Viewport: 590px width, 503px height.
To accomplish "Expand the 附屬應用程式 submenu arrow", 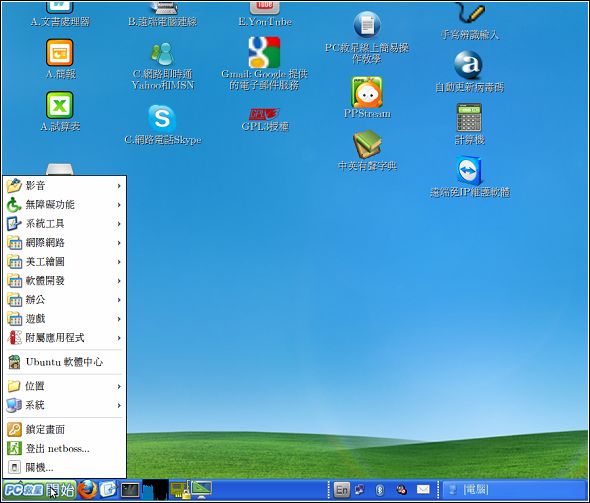I will point(119,338).
